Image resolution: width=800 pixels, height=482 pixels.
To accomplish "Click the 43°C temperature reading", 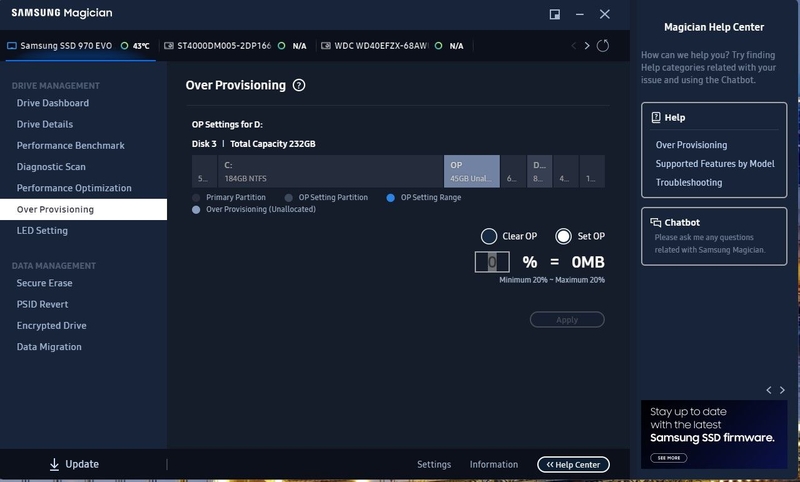I will (x=141, y=46).
